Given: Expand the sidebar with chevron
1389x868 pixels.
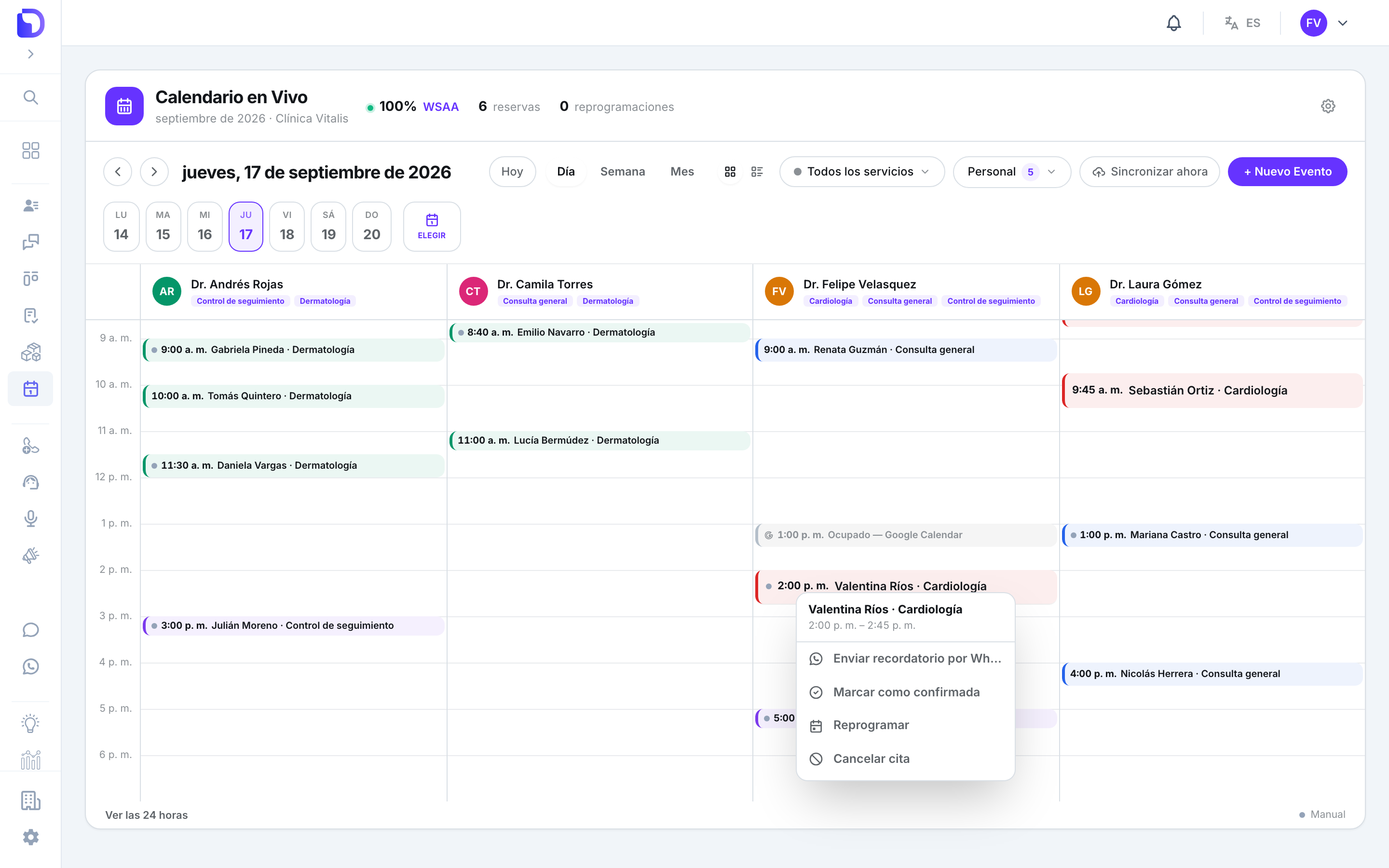Looking at the screenshot, I should 30,54.
